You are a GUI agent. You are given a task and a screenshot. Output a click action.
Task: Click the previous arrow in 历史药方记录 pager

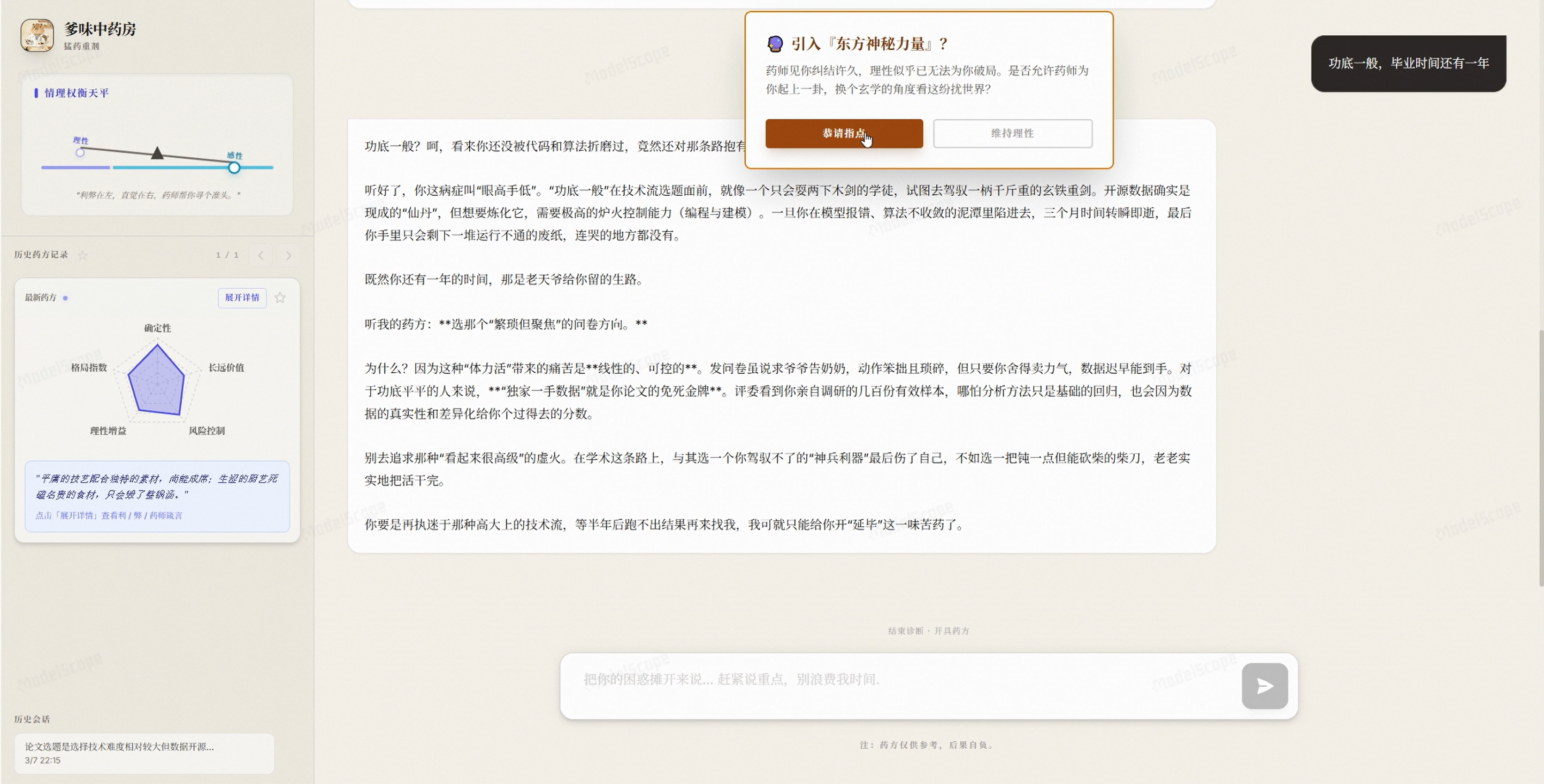[x=261, y=255]
